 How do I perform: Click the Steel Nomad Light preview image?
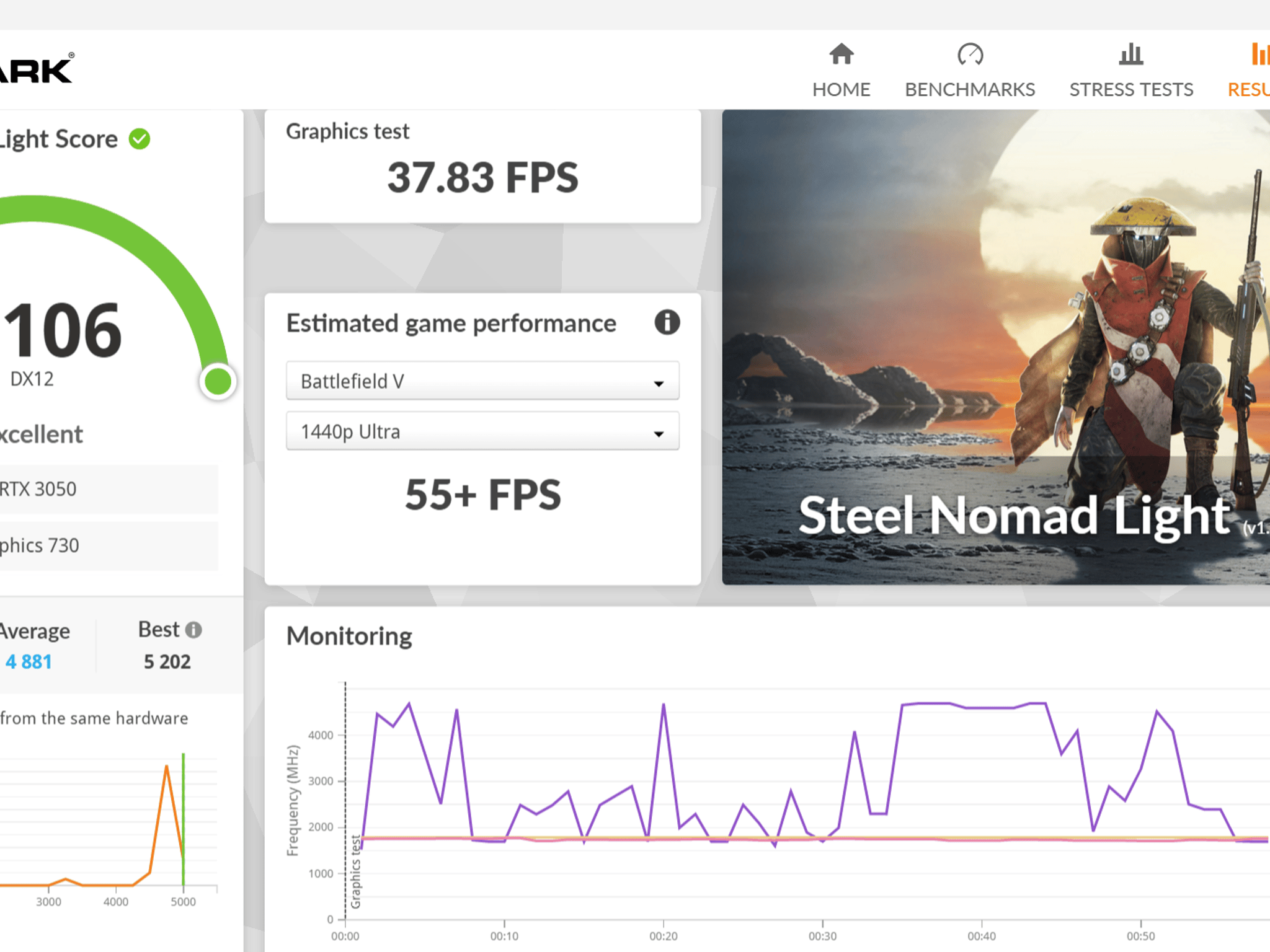[x=996, y=347]
